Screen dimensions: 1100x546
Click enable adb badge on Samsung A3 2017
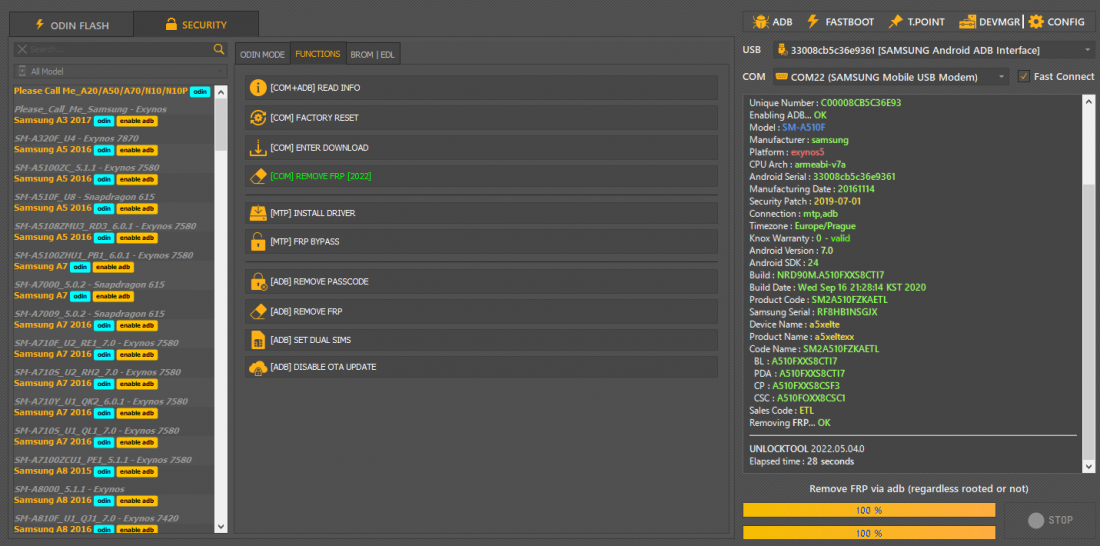tap(137, 121)
